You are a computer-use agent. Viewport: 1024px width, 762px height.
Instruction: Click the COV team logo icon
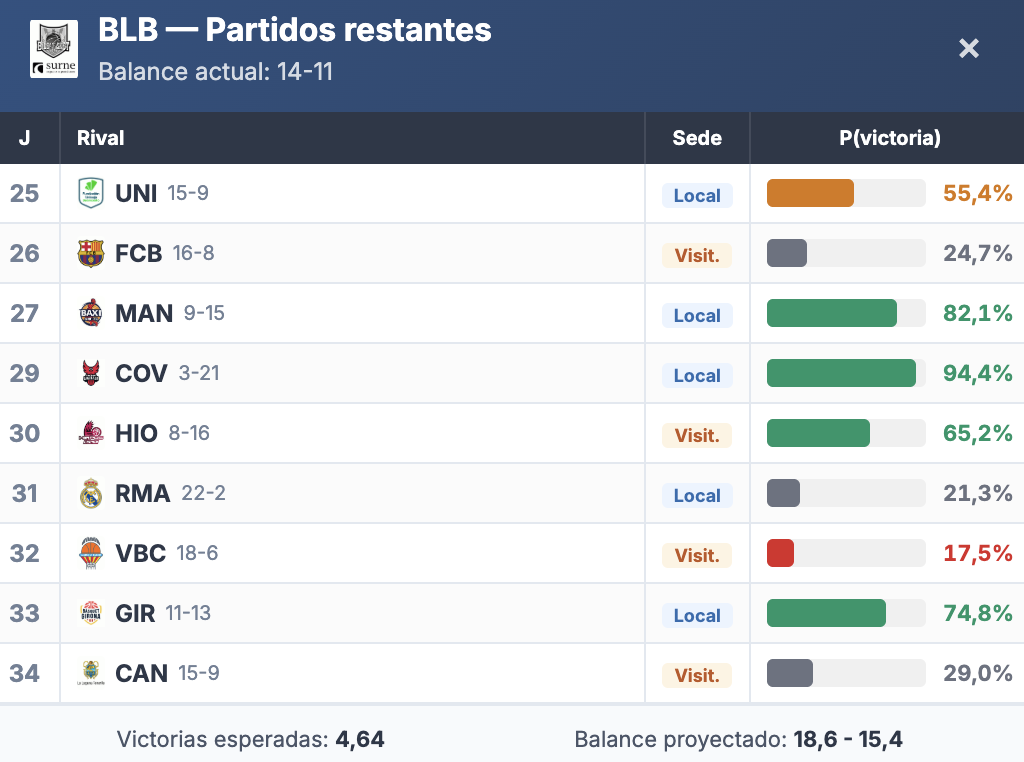[91, 373]
